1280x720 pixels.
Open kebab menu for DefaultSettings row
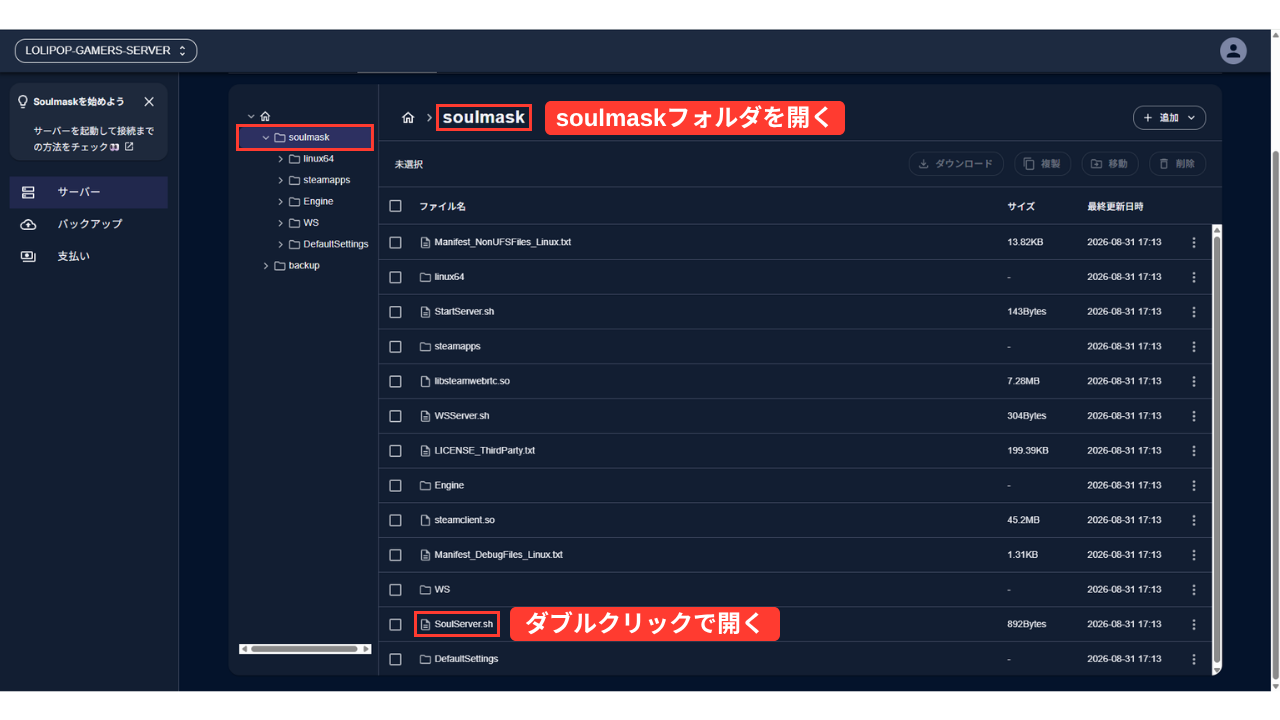1194,659
